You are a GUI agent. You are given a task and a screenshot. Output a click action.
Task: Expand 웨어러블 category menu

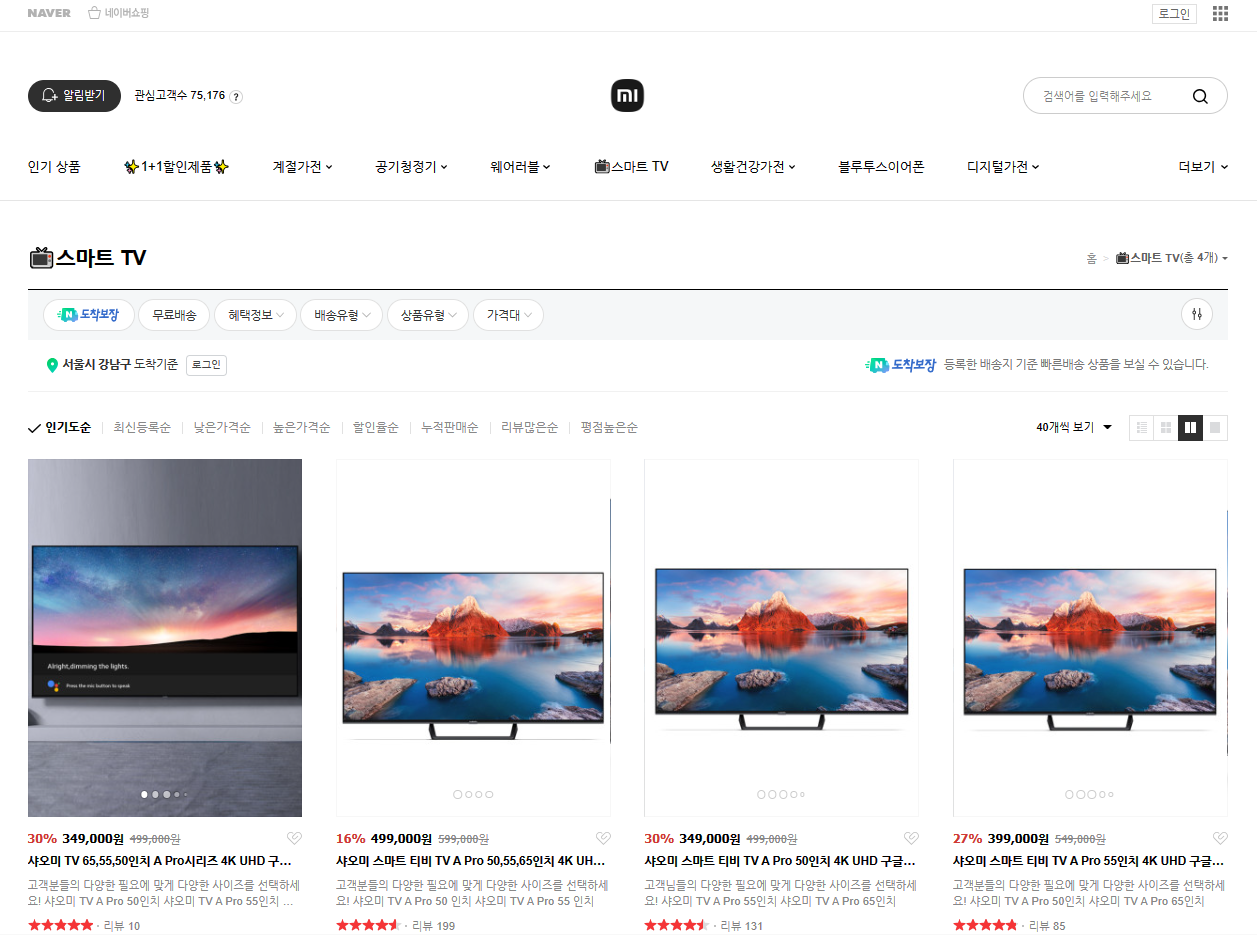520,167
